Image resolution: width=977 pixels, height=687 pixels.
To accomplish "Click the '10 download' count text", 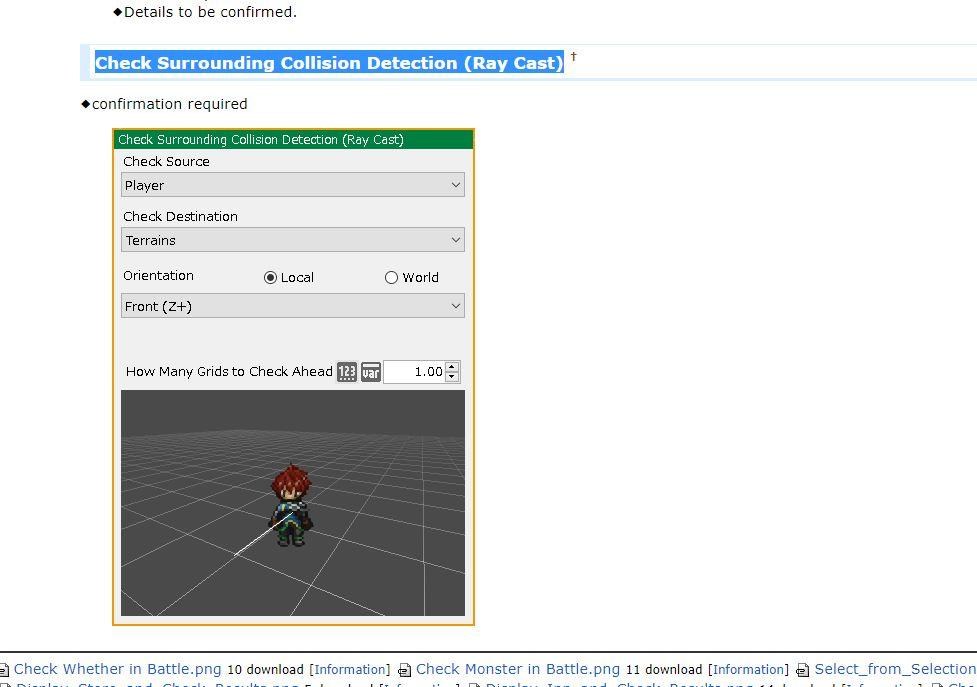I will (265, 670).
